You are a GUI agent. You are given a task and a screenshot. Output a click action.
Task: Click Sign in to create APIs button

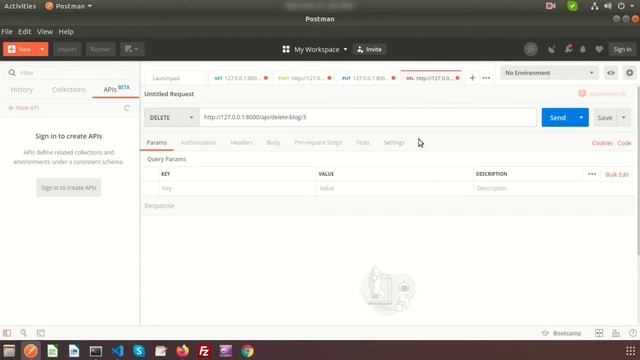(x=69, y=188)
